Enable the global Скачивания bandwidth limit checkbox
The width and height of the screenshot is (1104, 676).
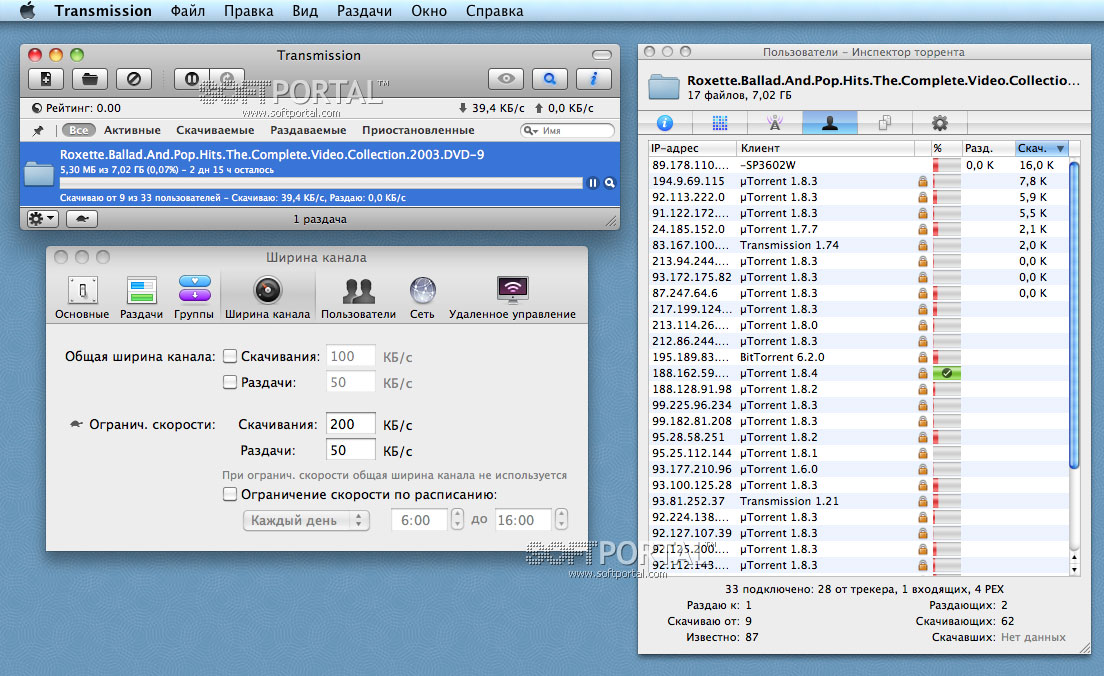pyautogui.click(x=230, y=356)
